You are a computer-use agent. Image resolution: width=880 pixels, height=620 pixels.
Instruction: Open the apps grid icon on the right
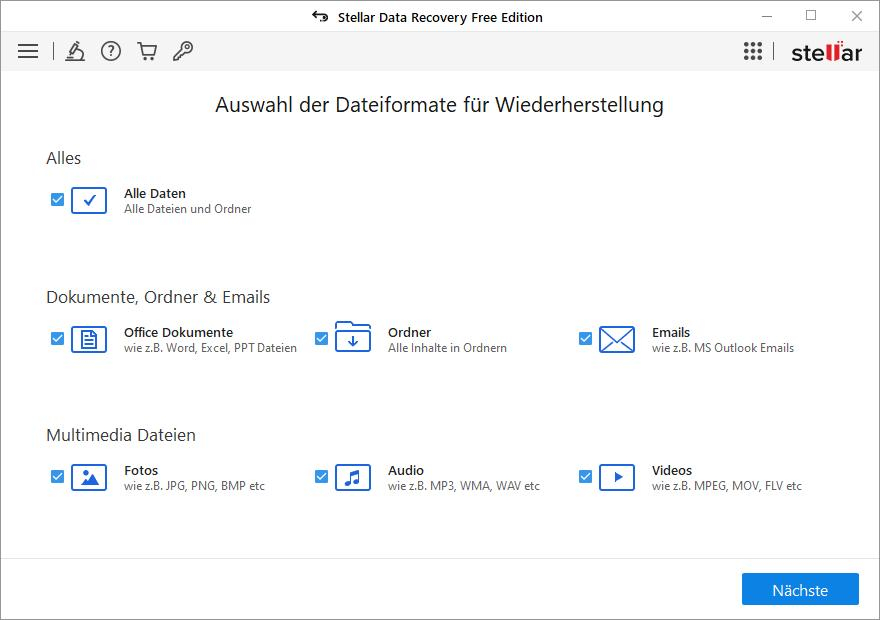tap(753, 50)
